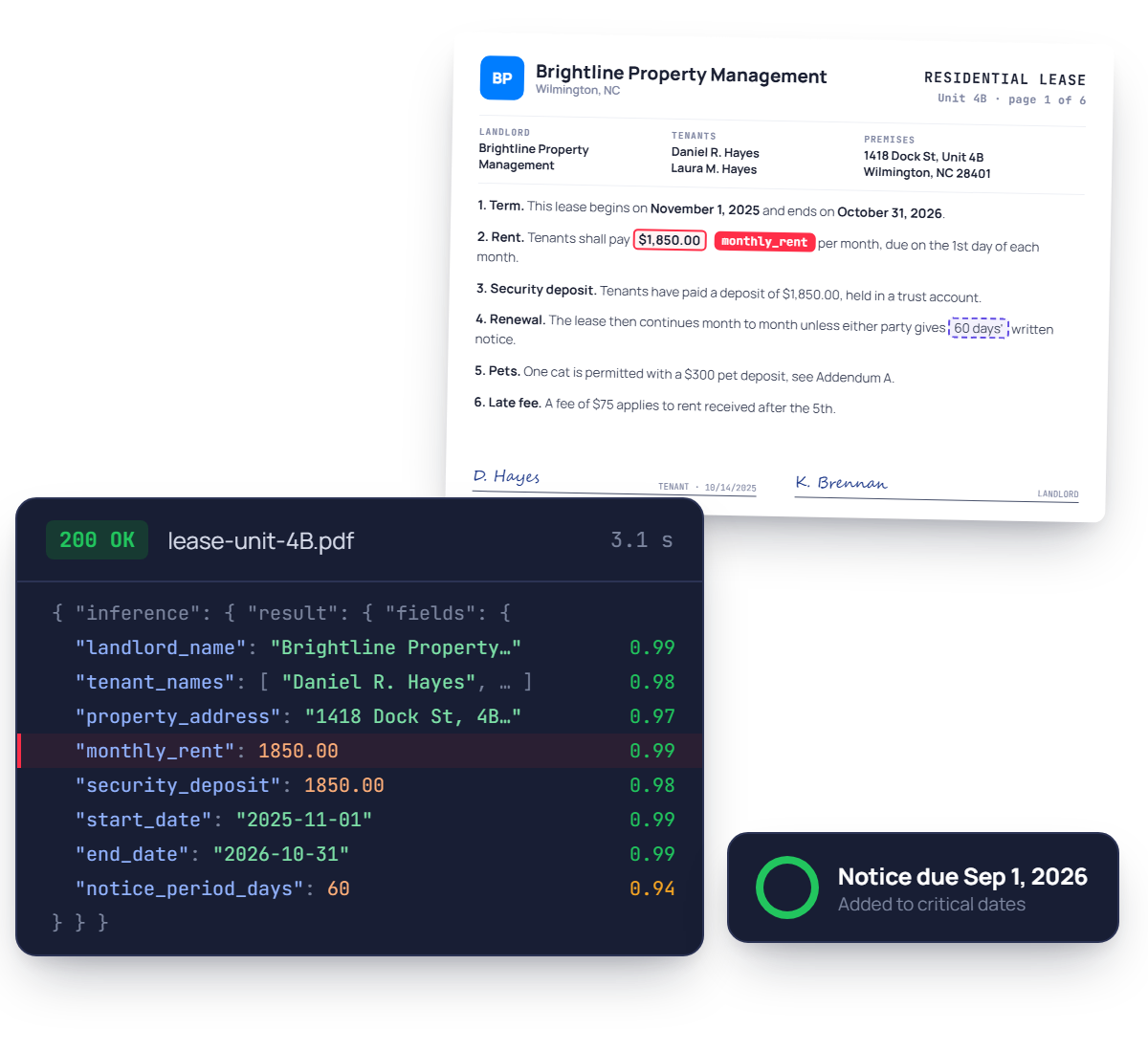Click the "PREMISES" column label
1148x1052 pixels.
coord(889,140)
